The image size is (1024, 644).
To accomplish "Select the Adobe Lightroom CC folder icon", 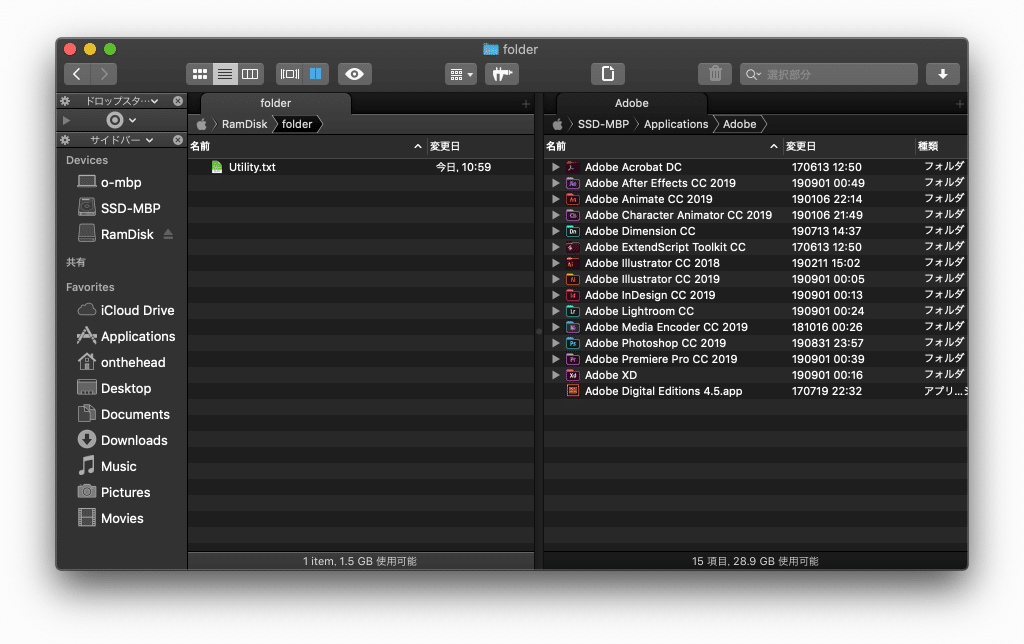I will point(573,311).
